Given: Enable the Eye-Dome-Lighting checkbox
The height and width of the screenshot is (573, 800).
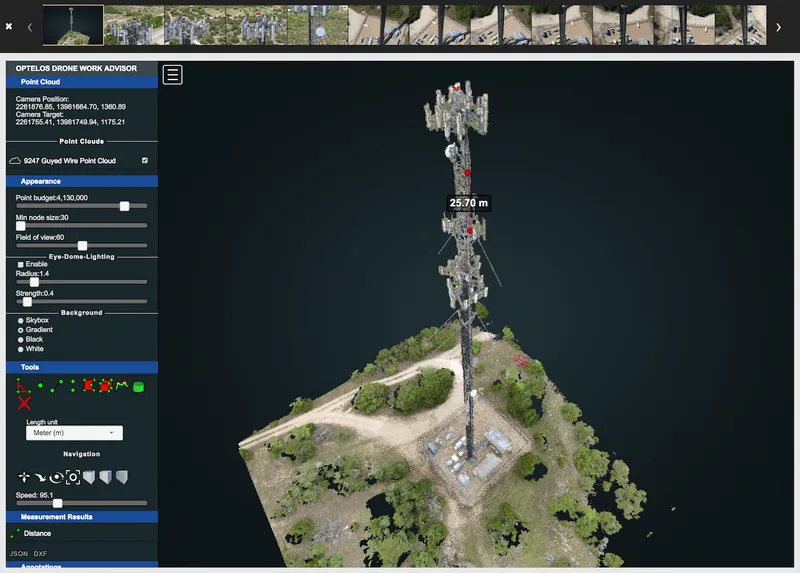Looking at the screenshot, I should pyautogui.click(x=21, y=264).
